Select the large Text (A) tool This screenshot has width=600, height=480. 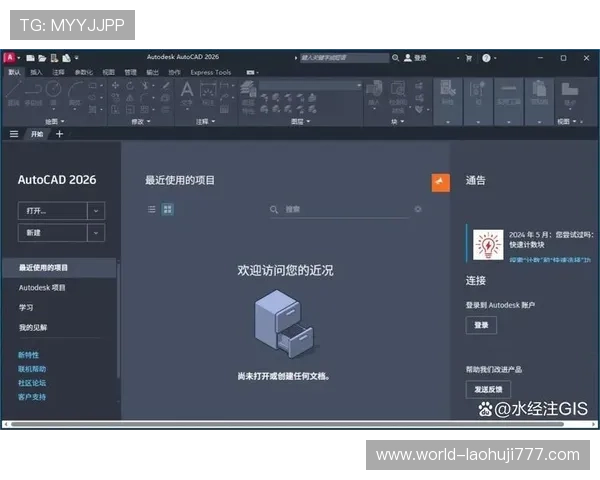(x=187, y=90)
